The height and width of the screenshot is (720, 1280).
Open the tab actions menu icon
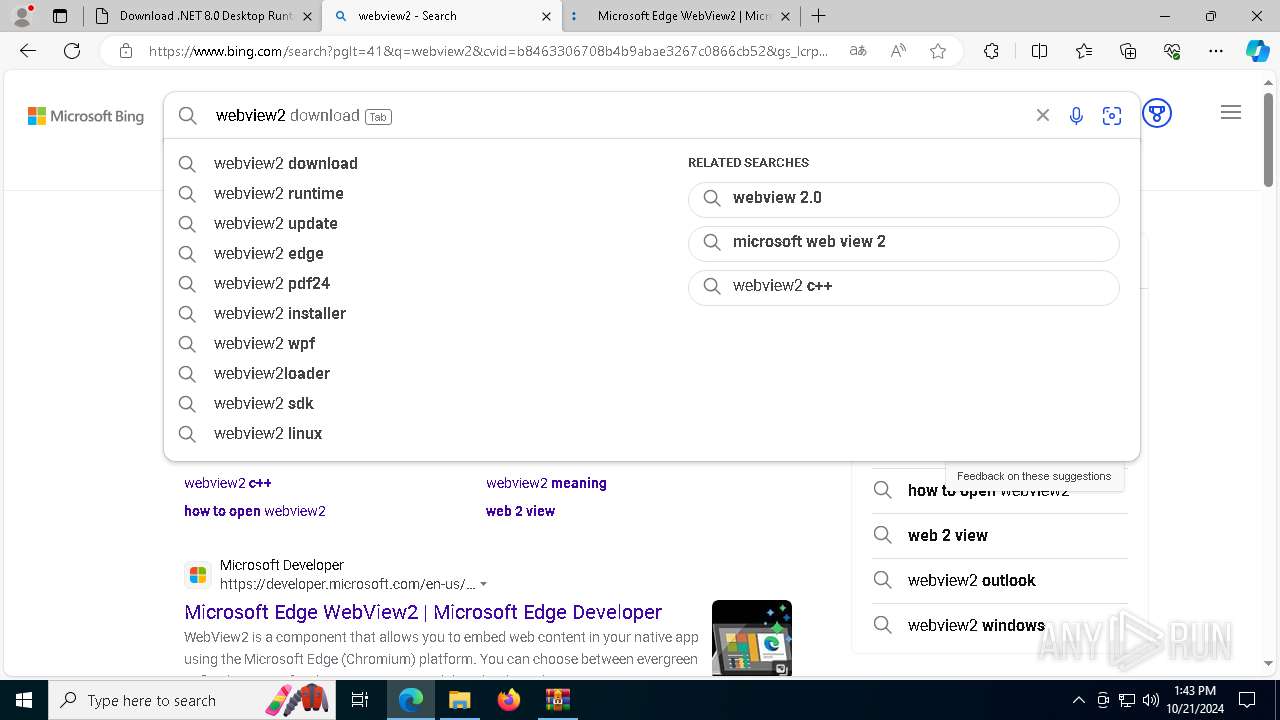click(x=60, y=16)
